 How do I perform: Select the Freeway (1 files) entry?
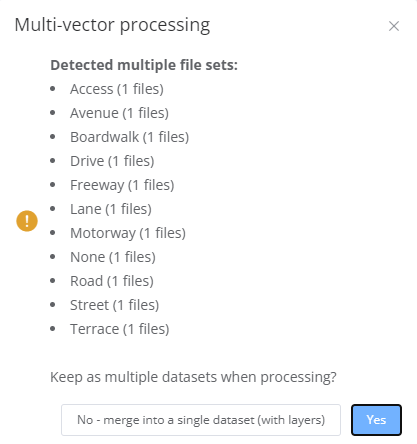pos(122,185)
